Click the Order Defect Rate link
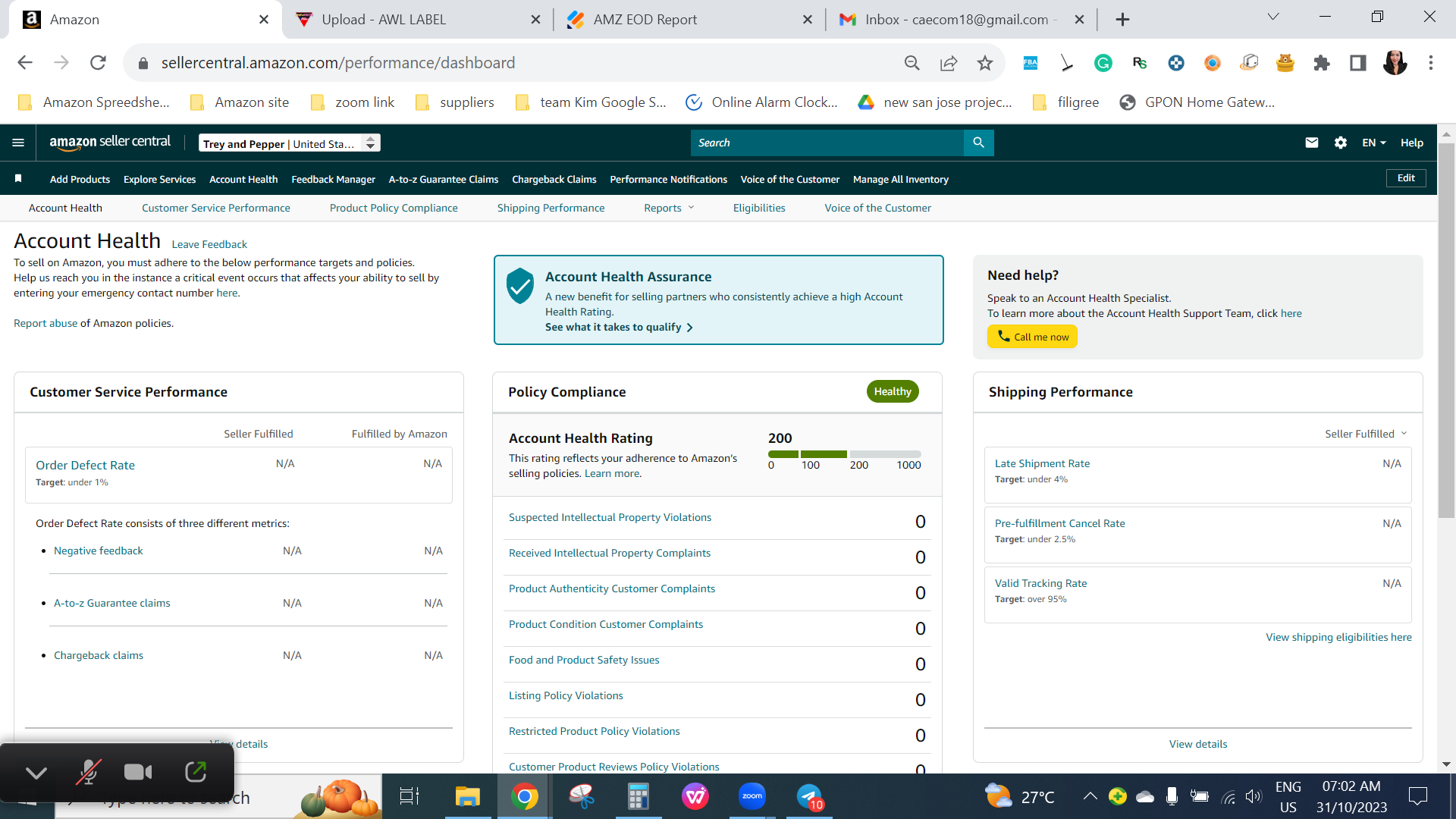The height and width of the screenshot is (819, 1456). point(85,465)
